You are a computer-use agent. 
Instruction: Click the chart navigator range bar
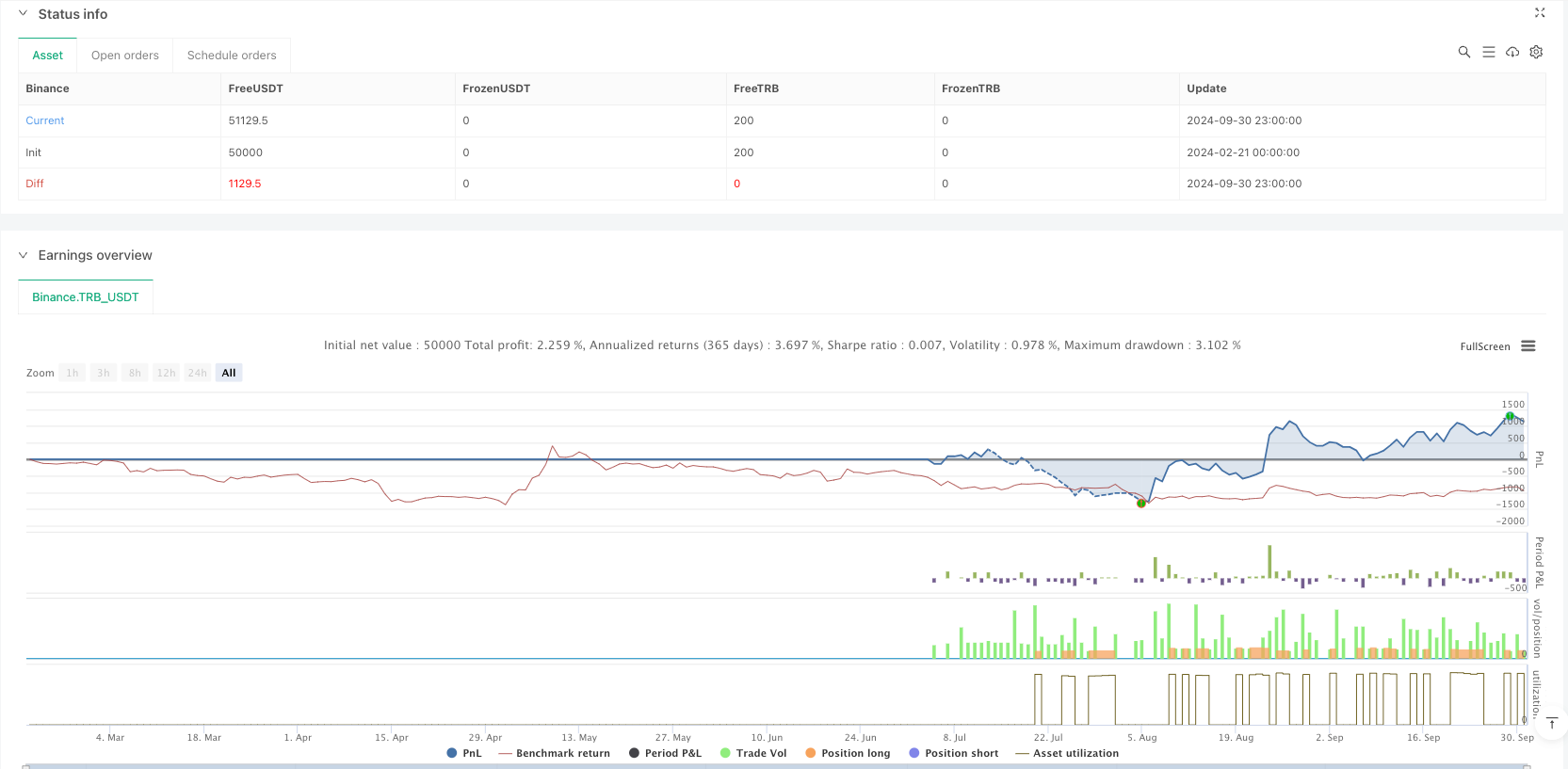[772, 765]
